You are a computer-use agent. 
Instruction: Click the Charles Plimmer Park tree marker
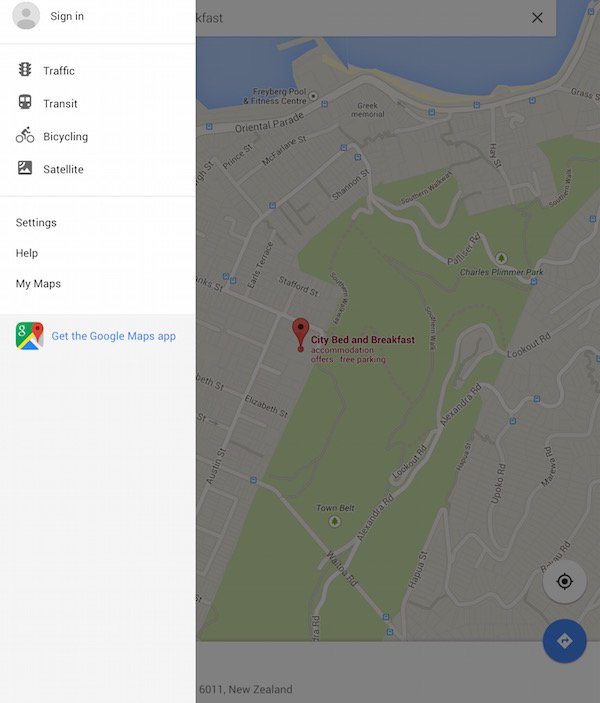point(501,258)
